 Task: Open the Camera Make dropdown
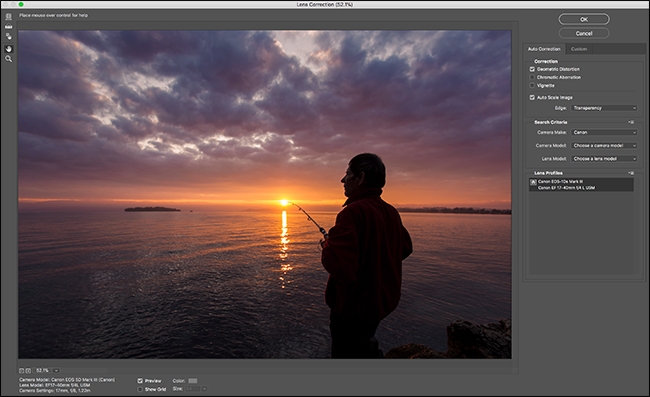coord(604,132)
